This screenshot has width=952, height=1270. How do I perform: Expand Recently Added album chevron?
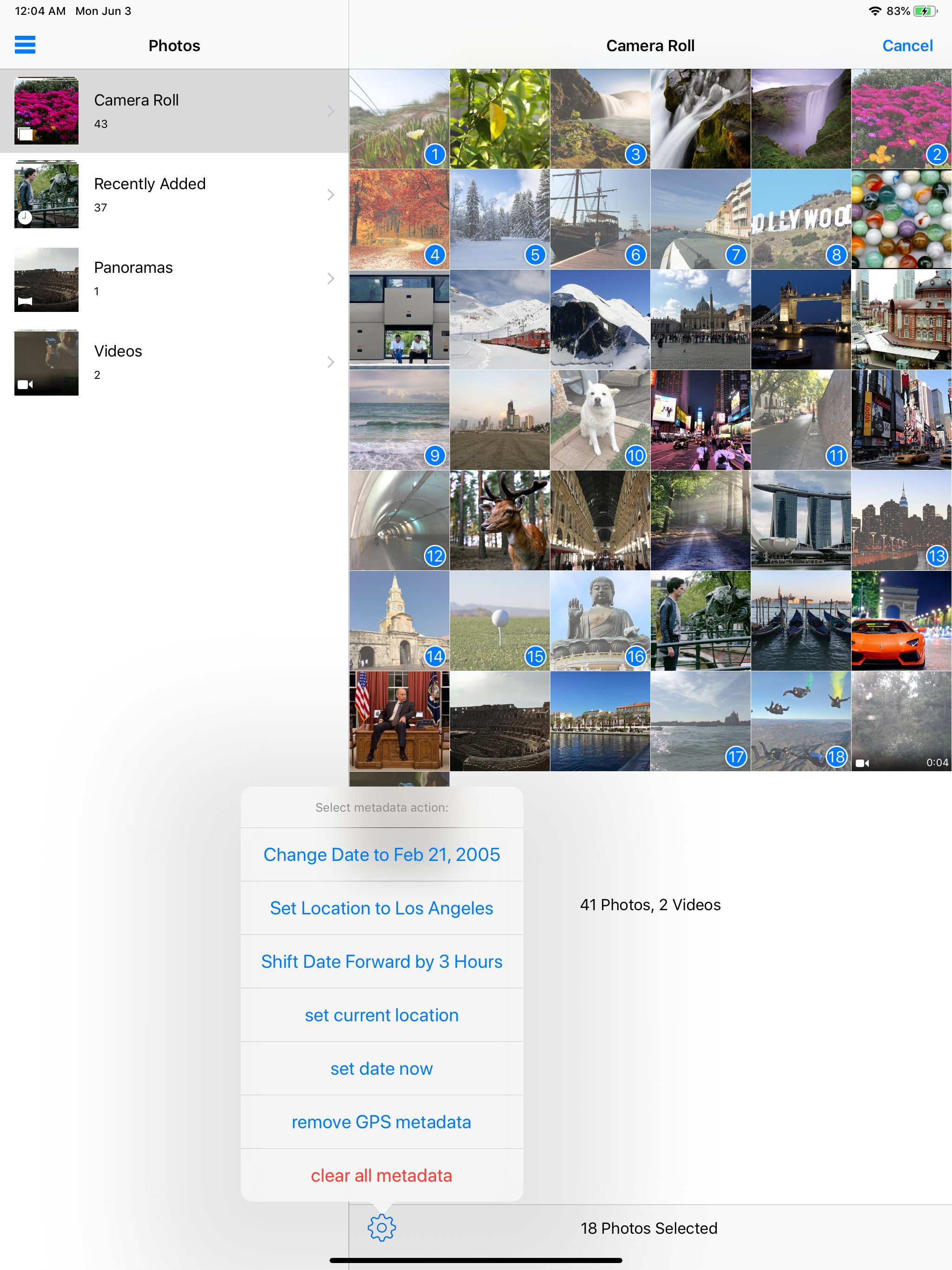point(331,195)
